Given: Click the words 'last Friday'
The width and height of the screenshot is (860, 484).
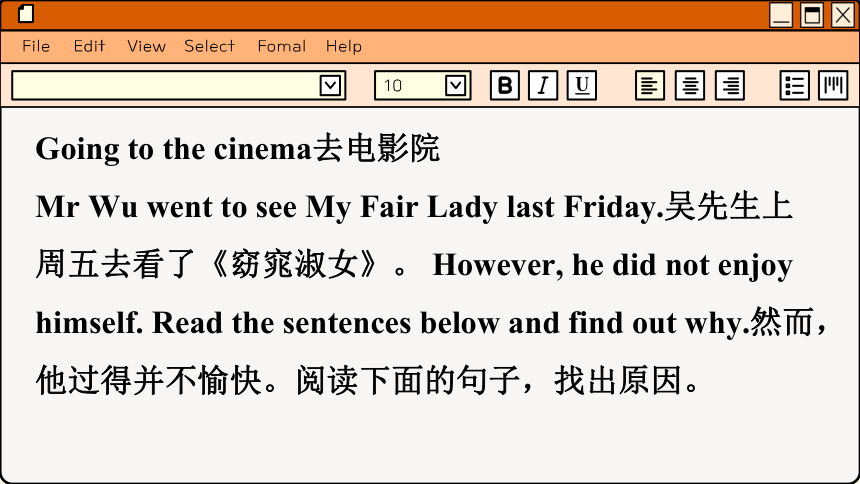Looking at the screenshot, I should coord(582,207).
